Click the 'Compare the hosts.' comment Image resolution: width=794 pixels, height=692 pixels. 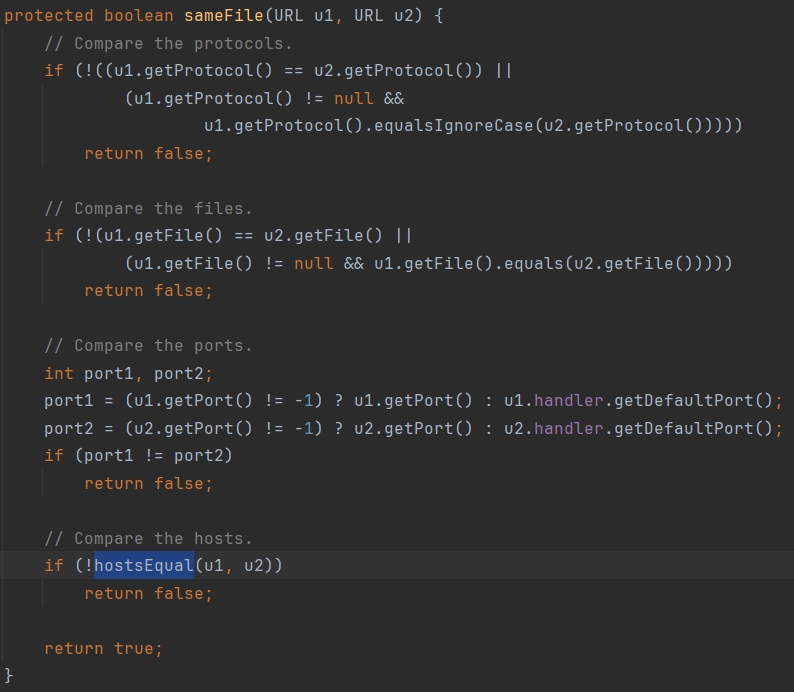[x=148, y=538]
